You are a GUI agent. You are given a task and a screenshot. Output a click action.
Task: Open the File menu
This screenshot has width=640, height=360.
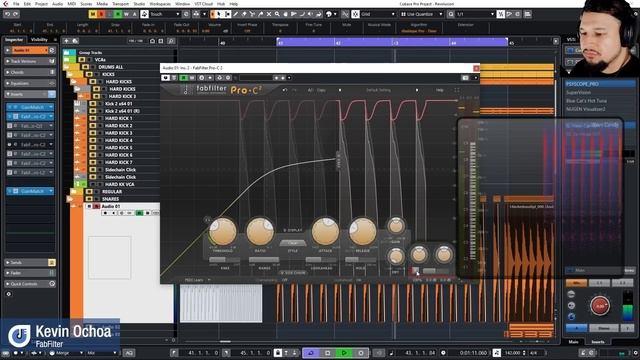click(x=16, y=4)
